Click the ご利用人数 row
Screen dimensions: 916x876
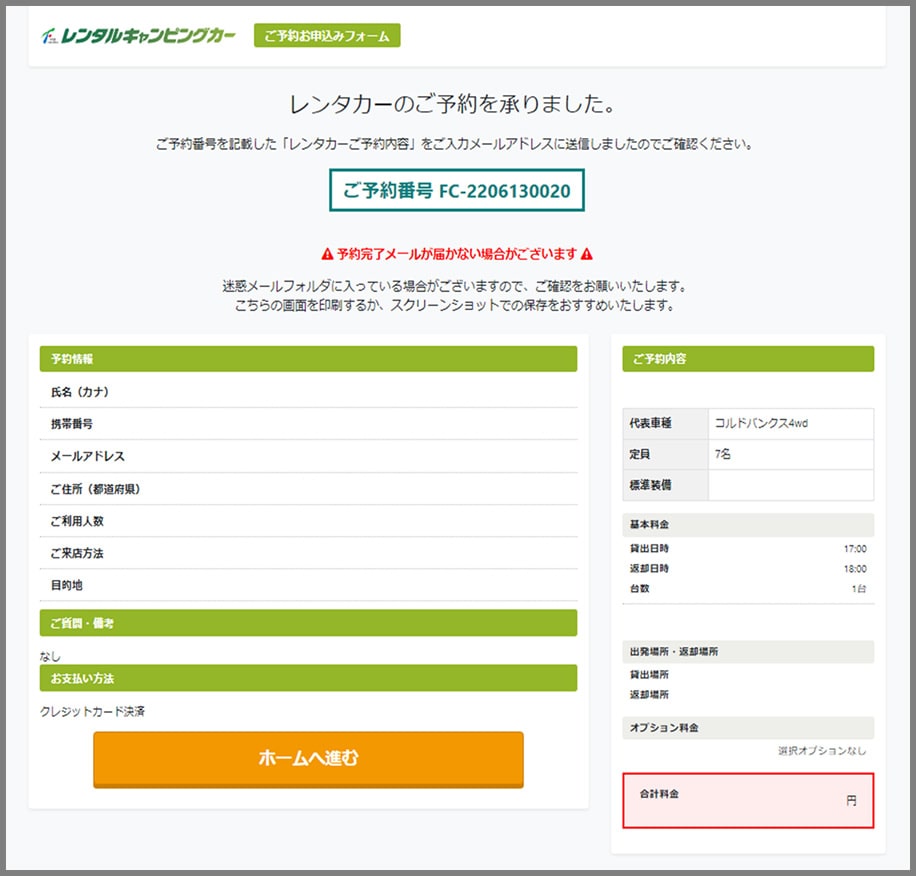coord(308,521)
